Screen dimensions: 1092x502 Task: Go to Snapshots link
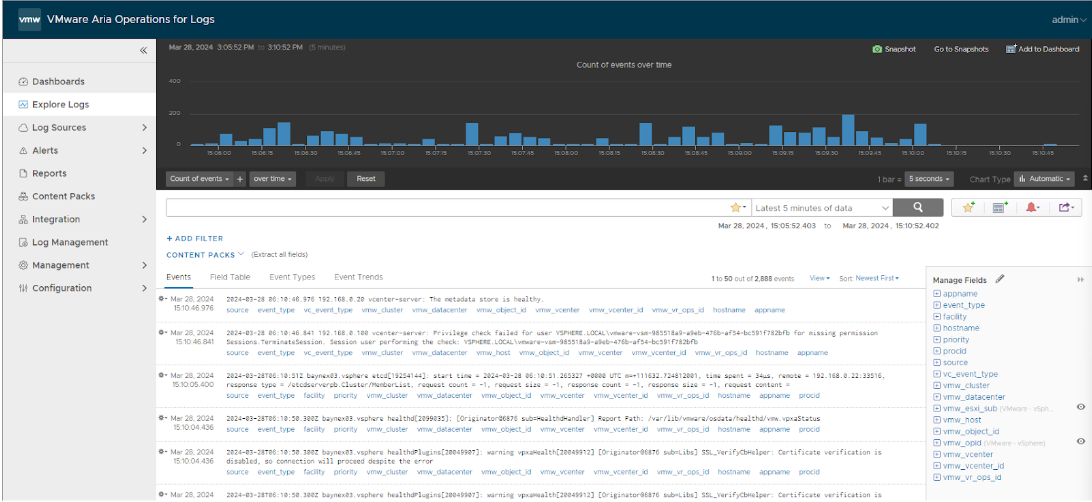point(960,49)
